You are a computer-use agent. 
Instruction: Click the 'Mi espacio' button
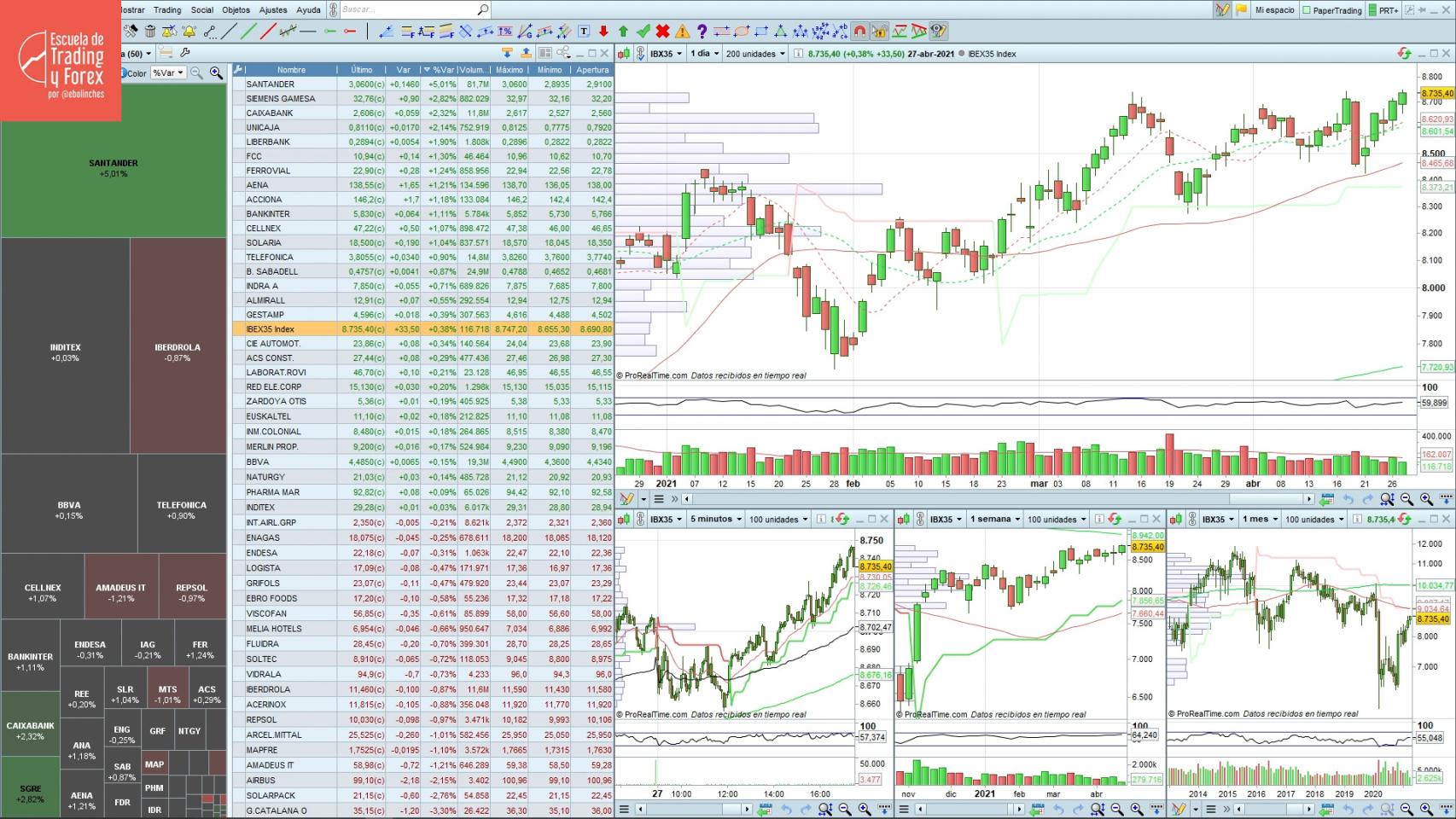pyautogui.click(x=1274, y=10)
